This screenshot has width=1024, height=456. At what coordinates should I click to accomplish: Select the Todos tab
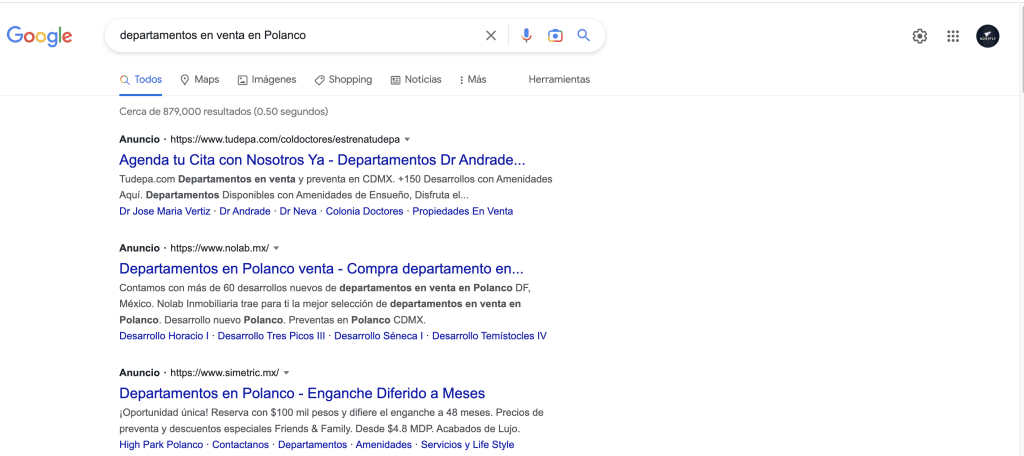coord(140,80)
